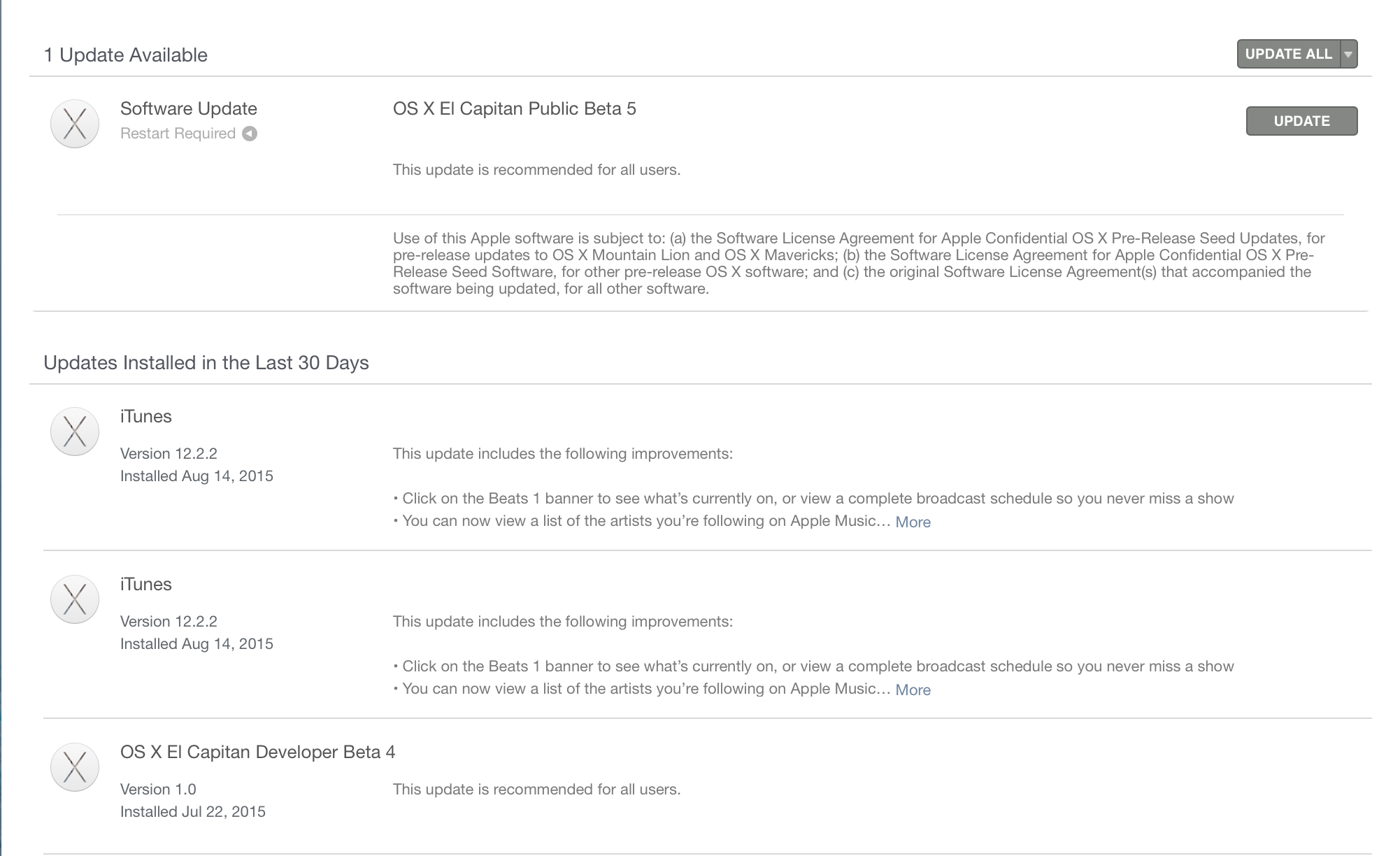The width and height of the screenshot is (1400, 856).
Task: Collapse details via Restart Required arrow
Action: point(250,134)
